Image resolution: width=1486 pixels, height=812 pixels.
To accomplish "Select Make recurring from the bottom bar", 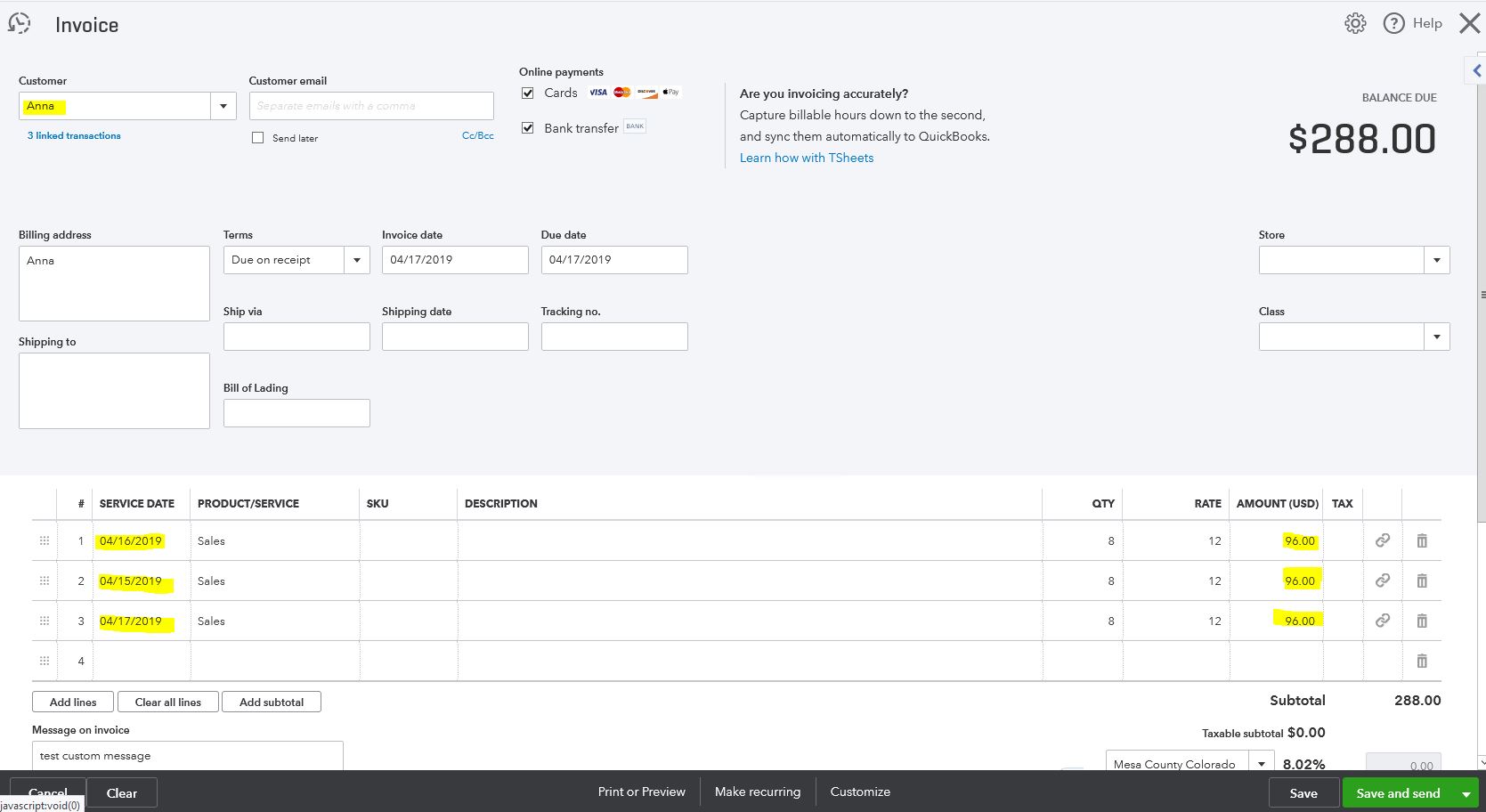I will tap(757, 792).
